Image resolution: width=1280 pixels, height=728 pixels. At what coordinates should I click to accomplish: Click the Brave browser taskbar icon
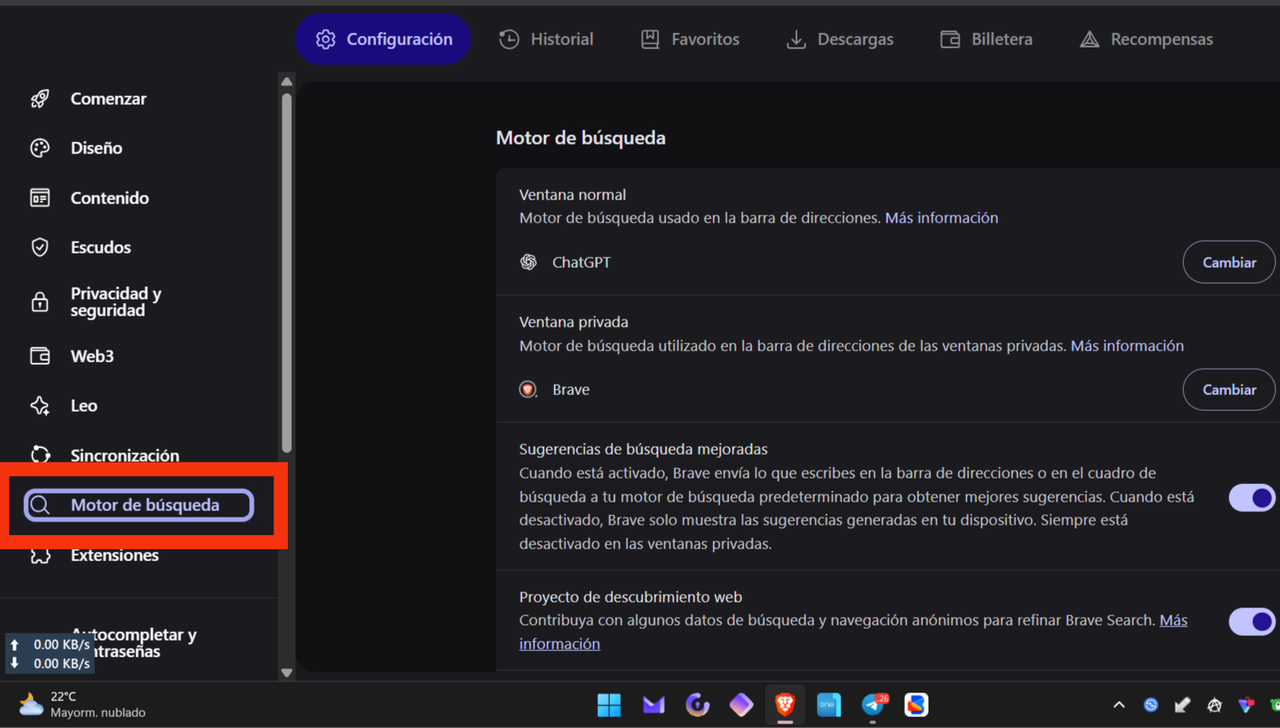coord(785,705)
